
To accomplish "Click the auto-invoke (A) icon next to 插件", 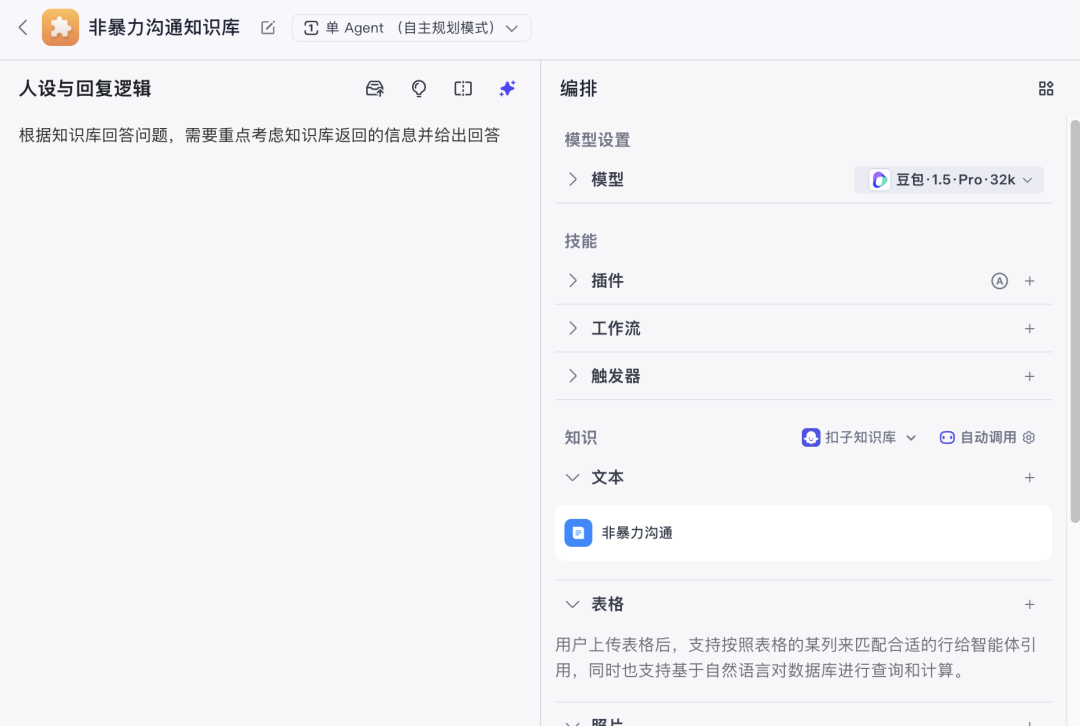I will point(1000,281).
